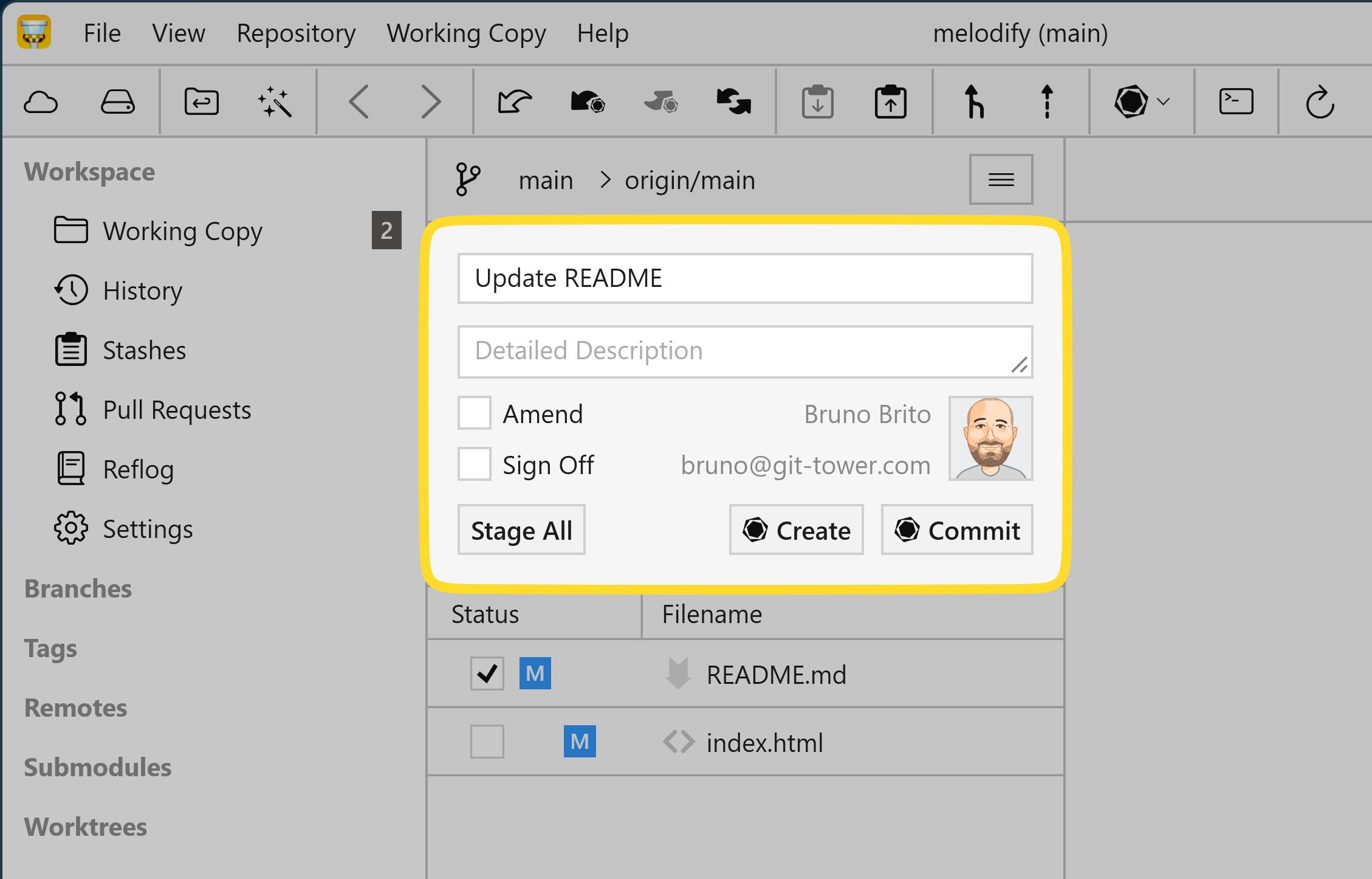The image size is (1372, 879).
Task: Enable the Amend checkbox
Action: (475, 413)
